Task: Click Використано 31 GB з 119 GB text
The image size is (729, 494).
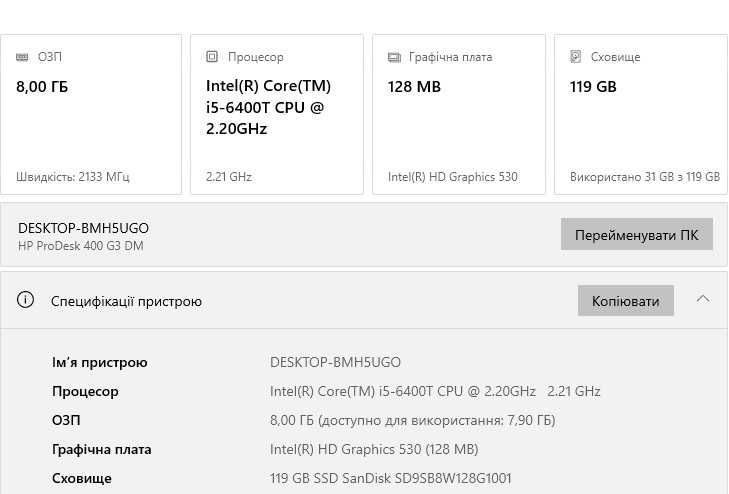Action: [x=645, y=177]
